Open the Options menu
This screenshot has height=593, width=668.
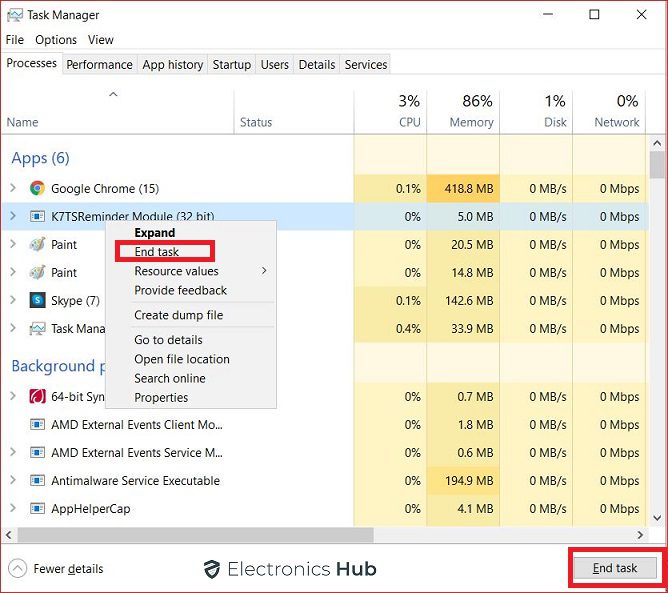pos(56,40)
